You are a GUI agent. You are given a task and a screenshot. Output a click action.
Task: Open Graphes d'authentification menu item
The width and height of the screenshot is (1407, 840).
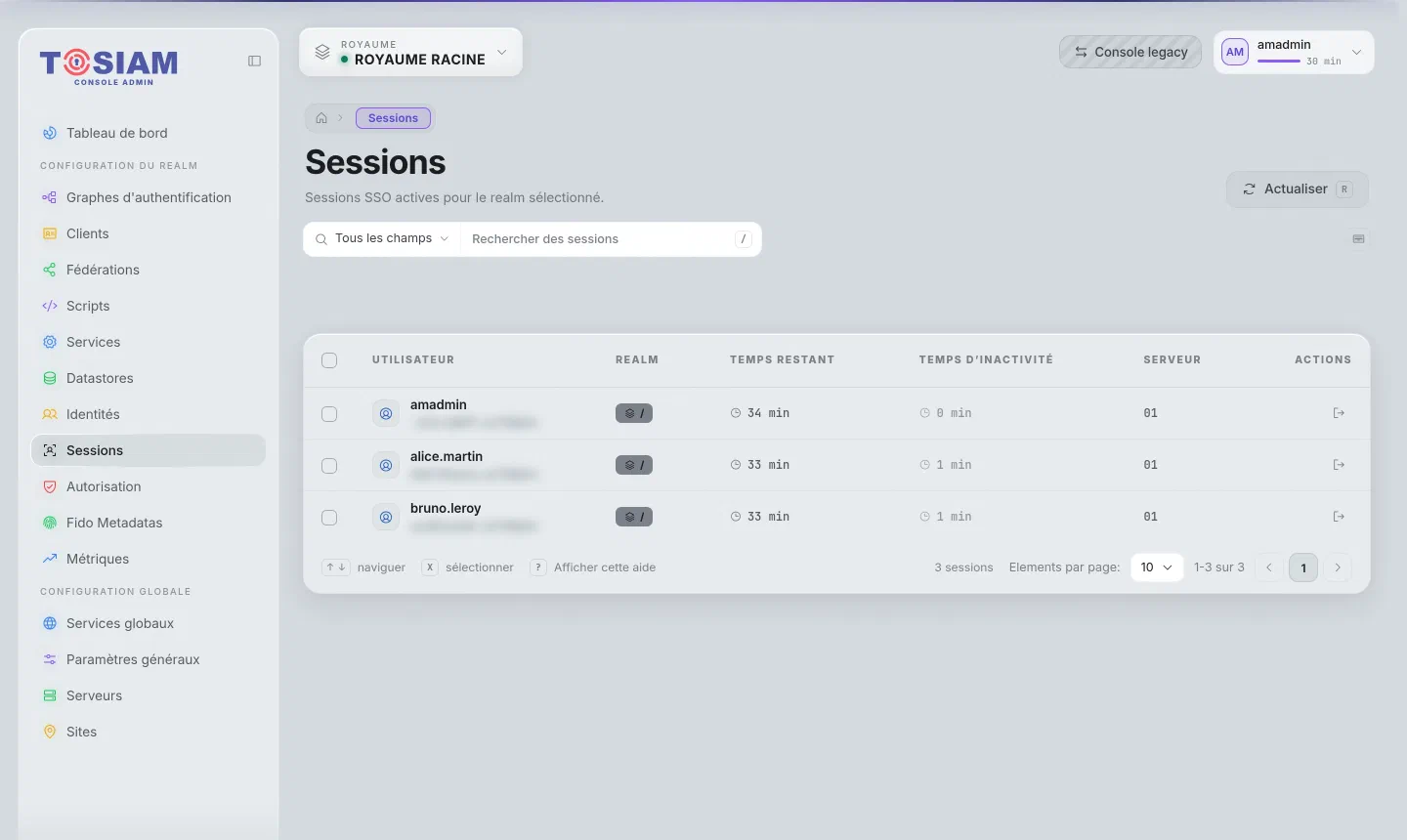[149, 197]
